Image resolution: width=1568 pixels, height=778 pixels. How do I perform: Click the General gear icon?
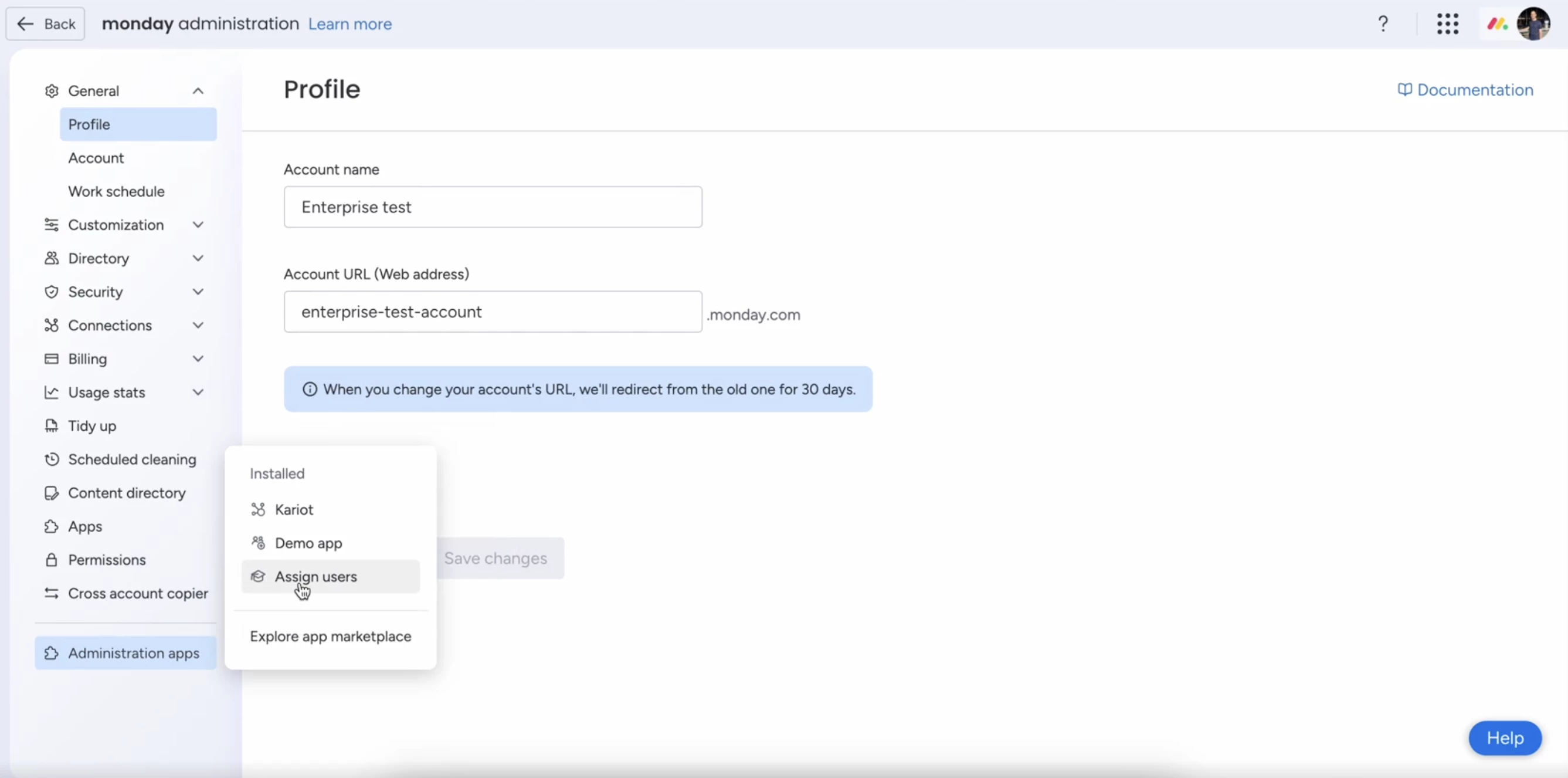tap(52, 91)
